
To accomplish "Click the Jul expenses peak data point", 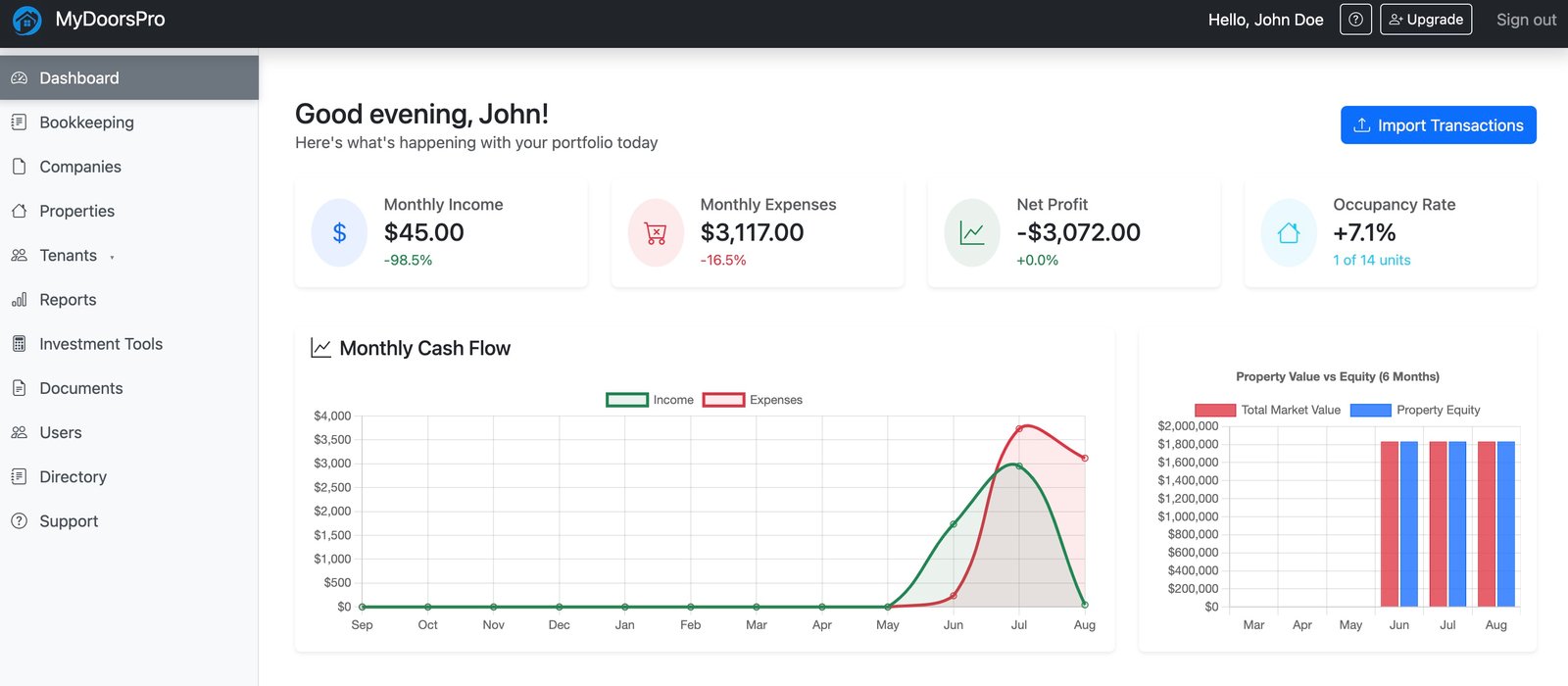I will coord(1019,428).
